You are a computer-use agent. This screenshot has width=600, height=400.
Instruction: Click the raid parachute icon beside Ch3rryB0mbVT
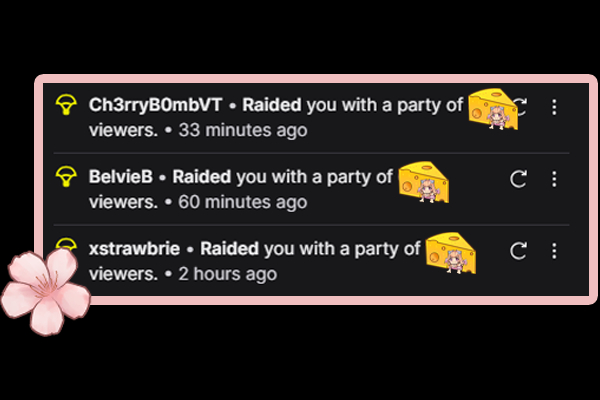(66, 104)
